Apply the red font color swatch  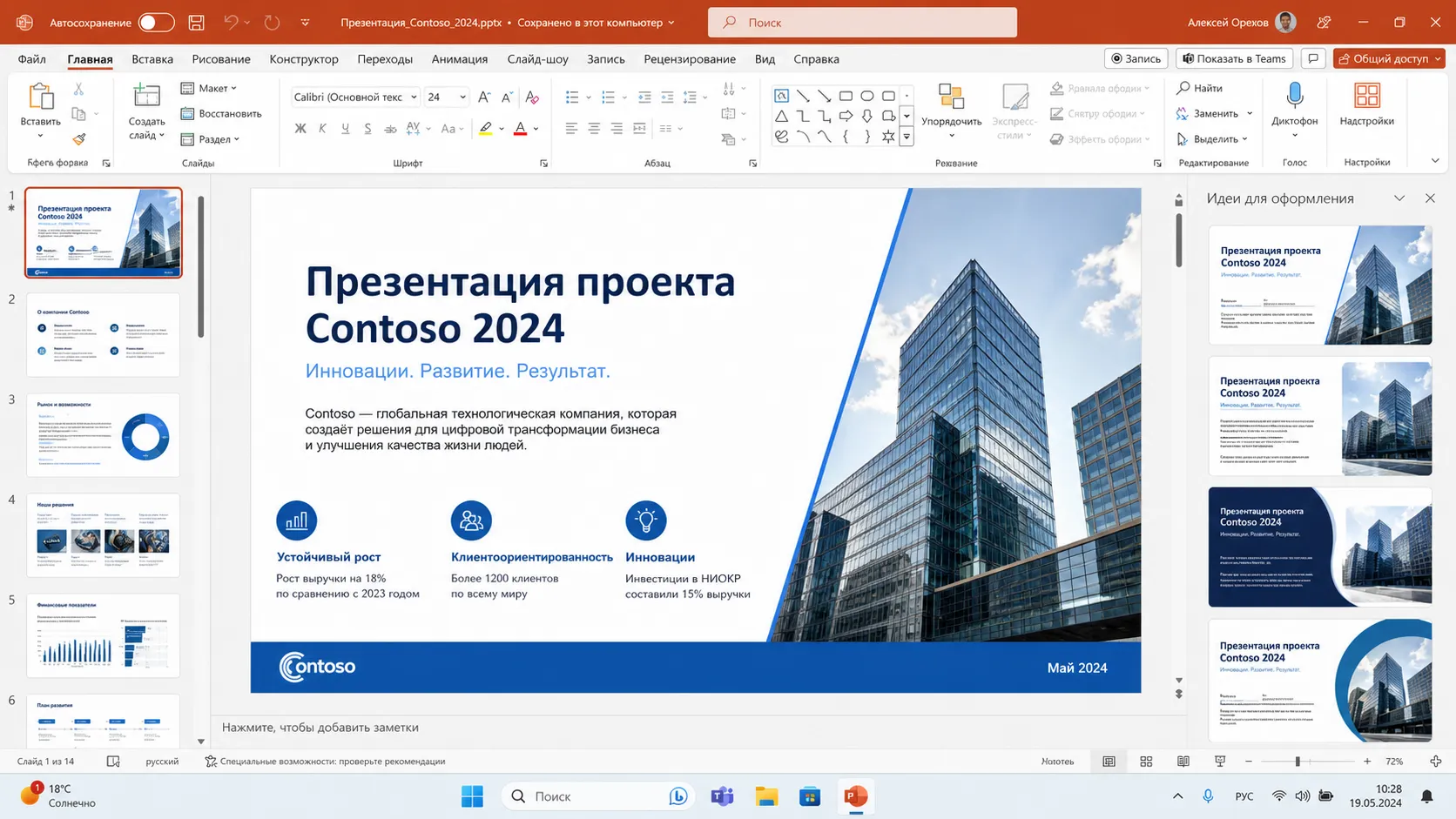coord(521,129)
